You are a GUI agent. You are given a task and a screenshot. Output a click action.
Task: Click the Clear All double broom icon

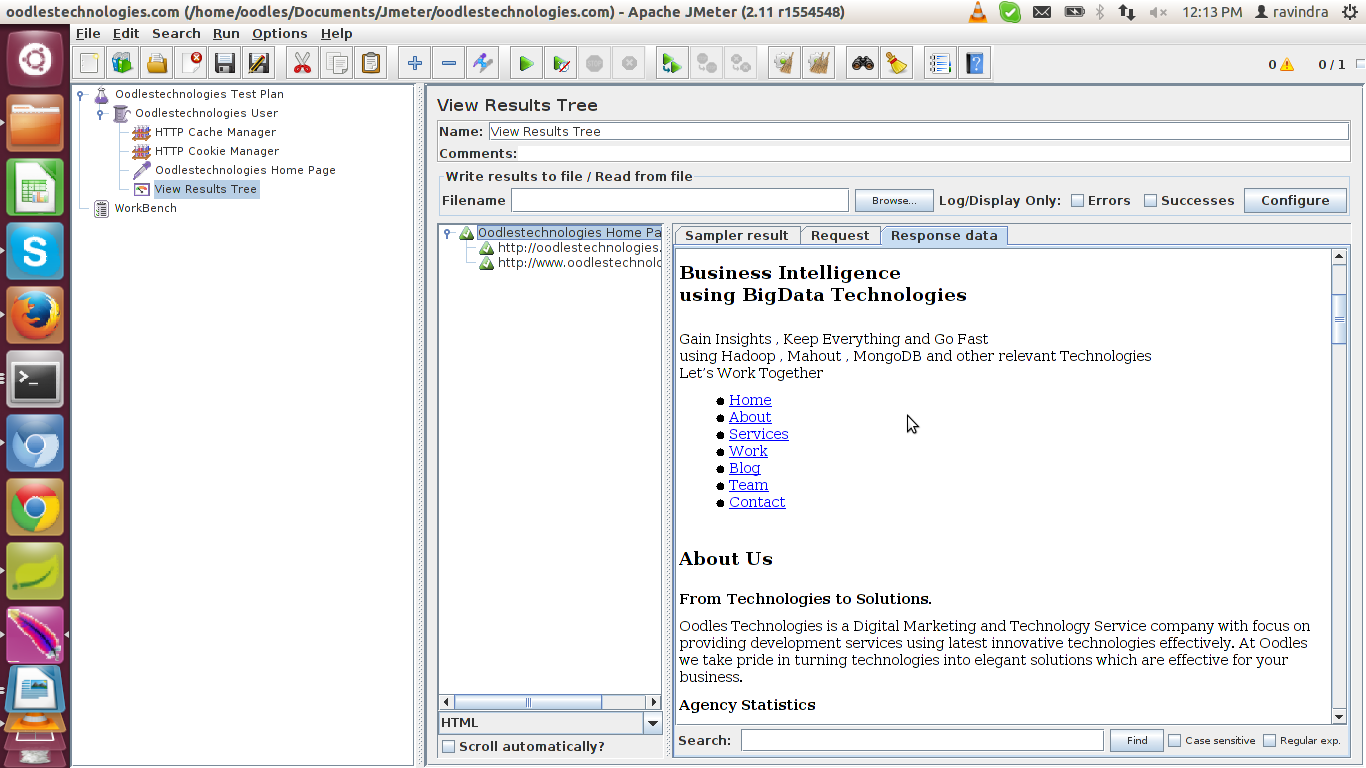click(819, 64)
